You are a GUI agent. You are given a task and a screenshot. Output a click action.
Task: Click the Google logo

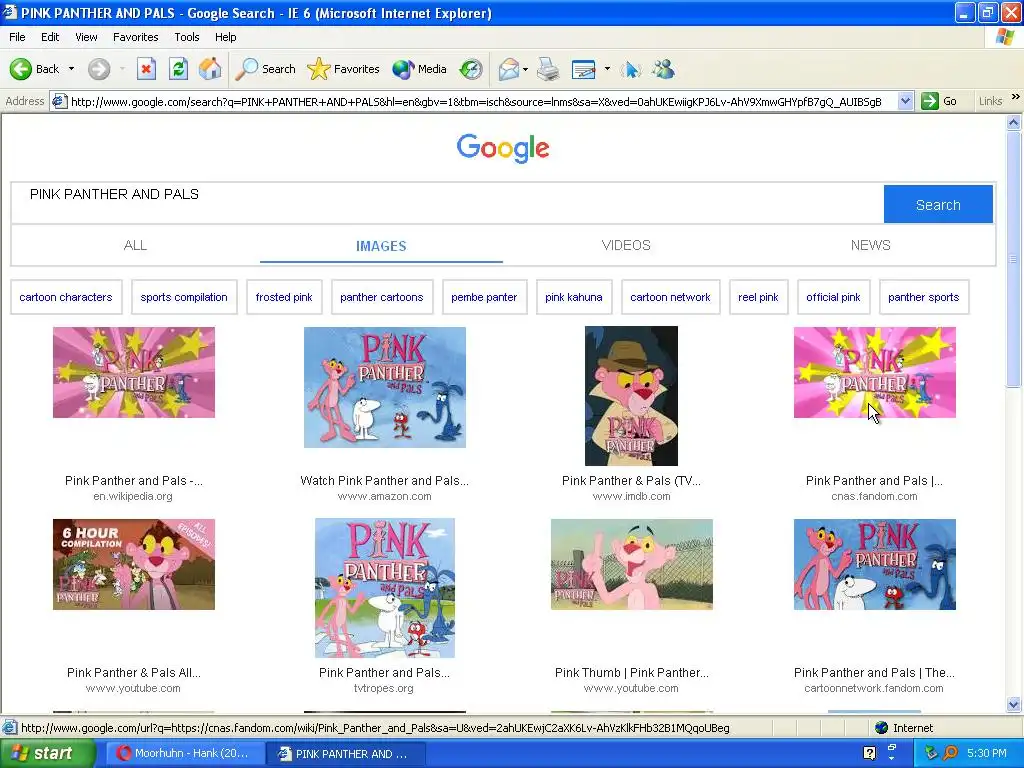tap(503, 148)
